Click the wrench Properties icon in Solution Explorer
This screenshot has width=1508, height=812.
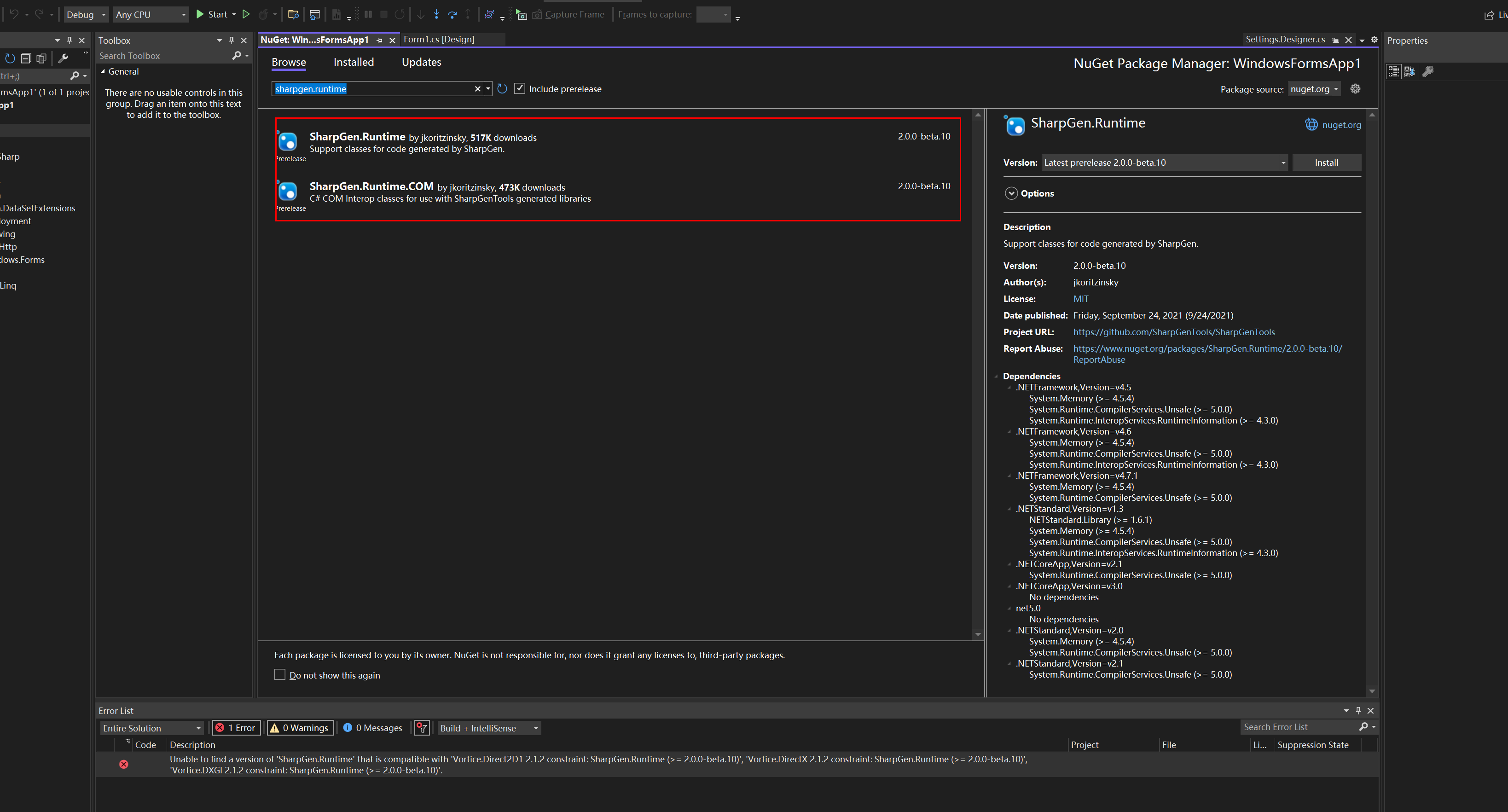point(63,58)
